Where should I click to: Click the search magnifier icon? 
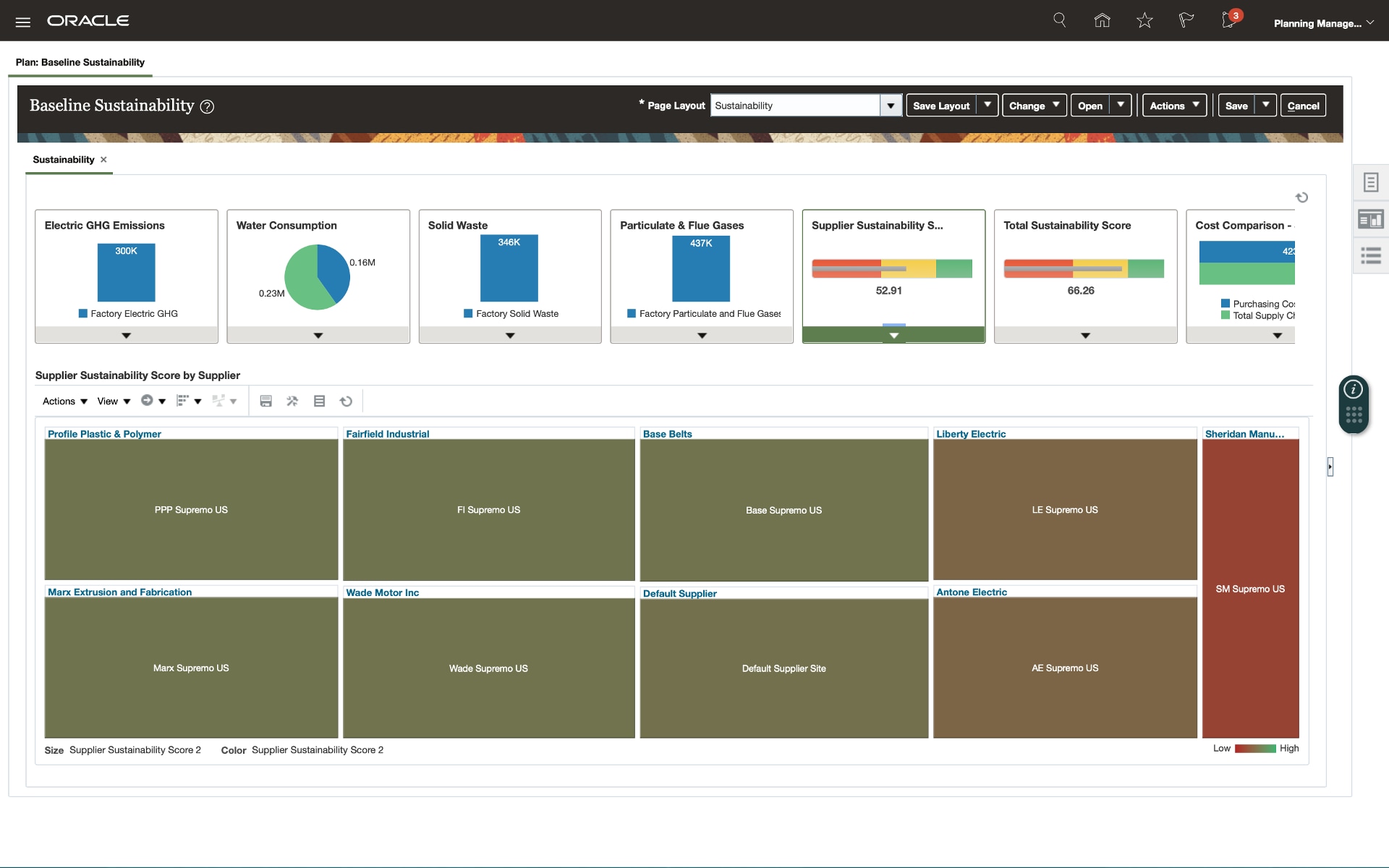pyautogui.click(x=1060, y=20)
